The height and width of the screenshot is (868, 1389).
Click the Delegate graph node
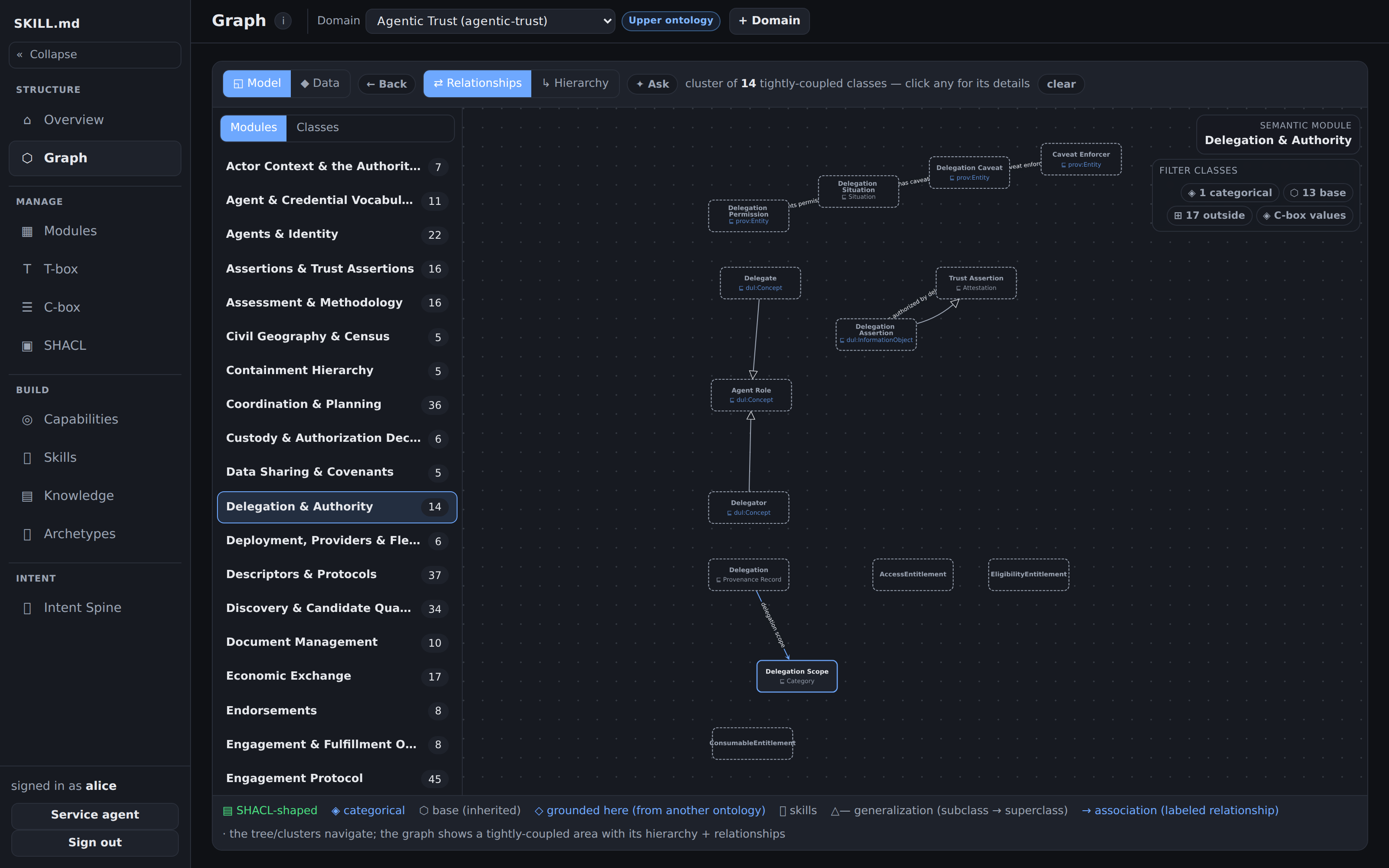click(760, 283)
